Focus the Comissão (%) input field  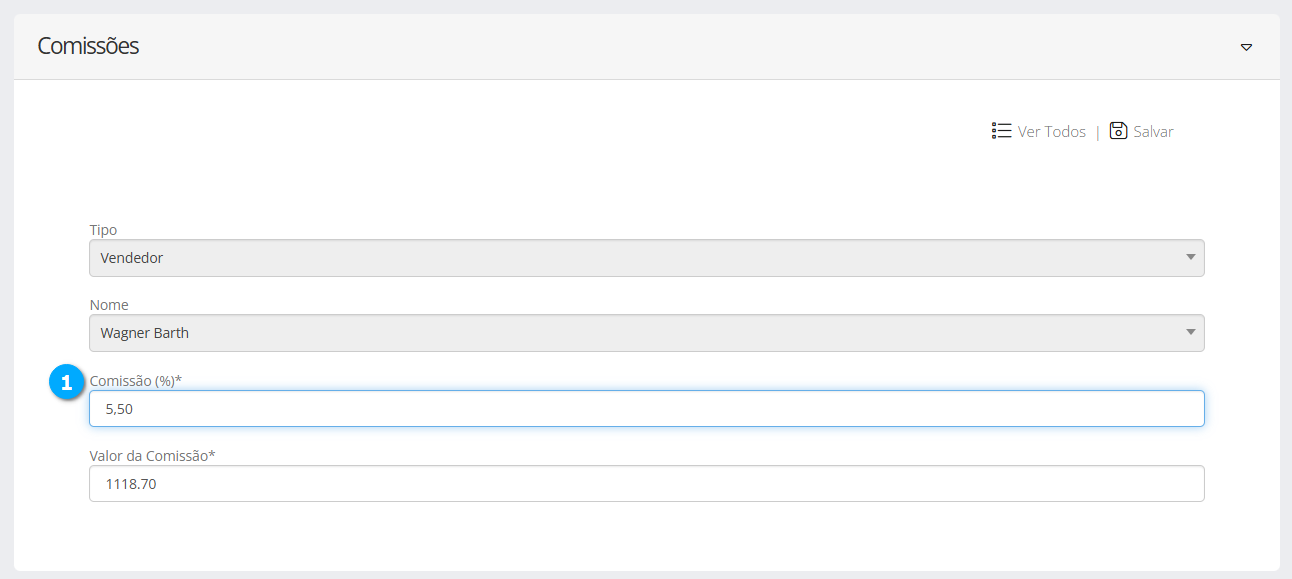point(646,408)
